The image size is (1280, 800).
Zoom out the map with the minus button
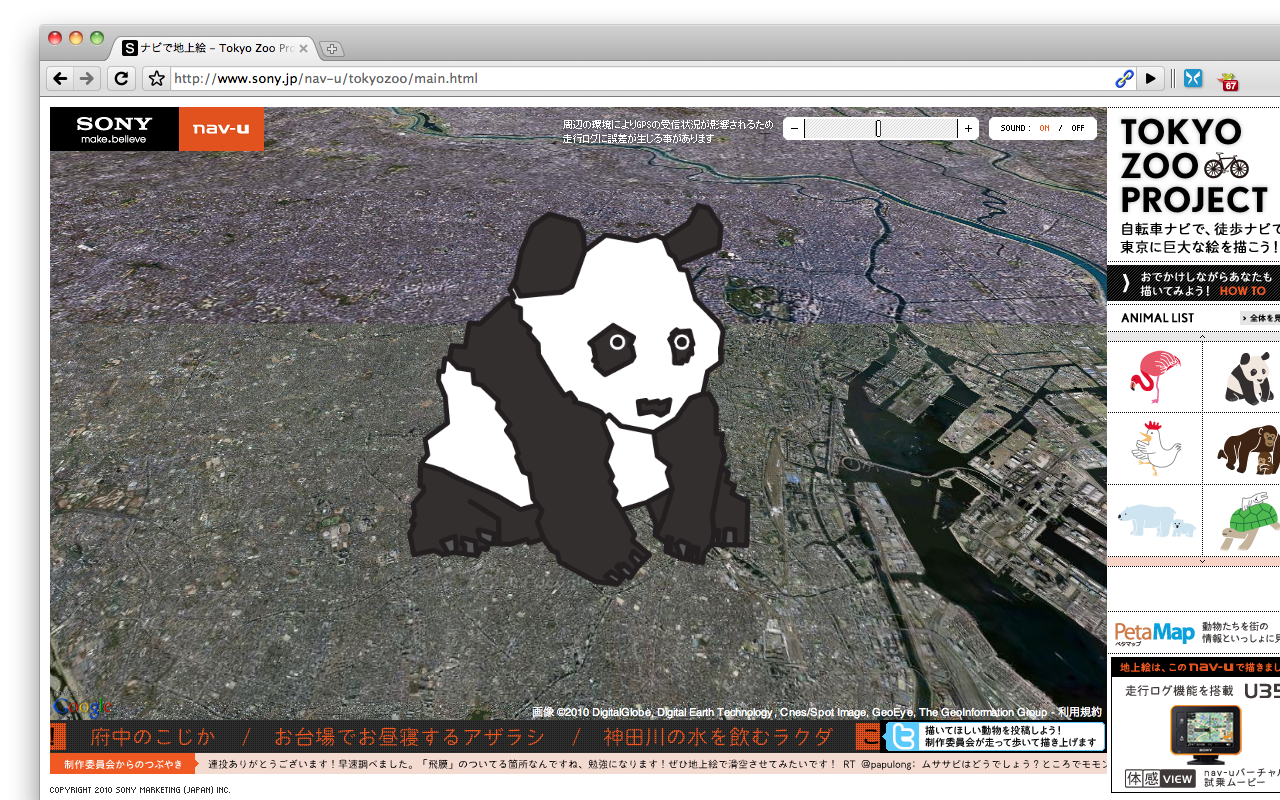click(793, 128)
